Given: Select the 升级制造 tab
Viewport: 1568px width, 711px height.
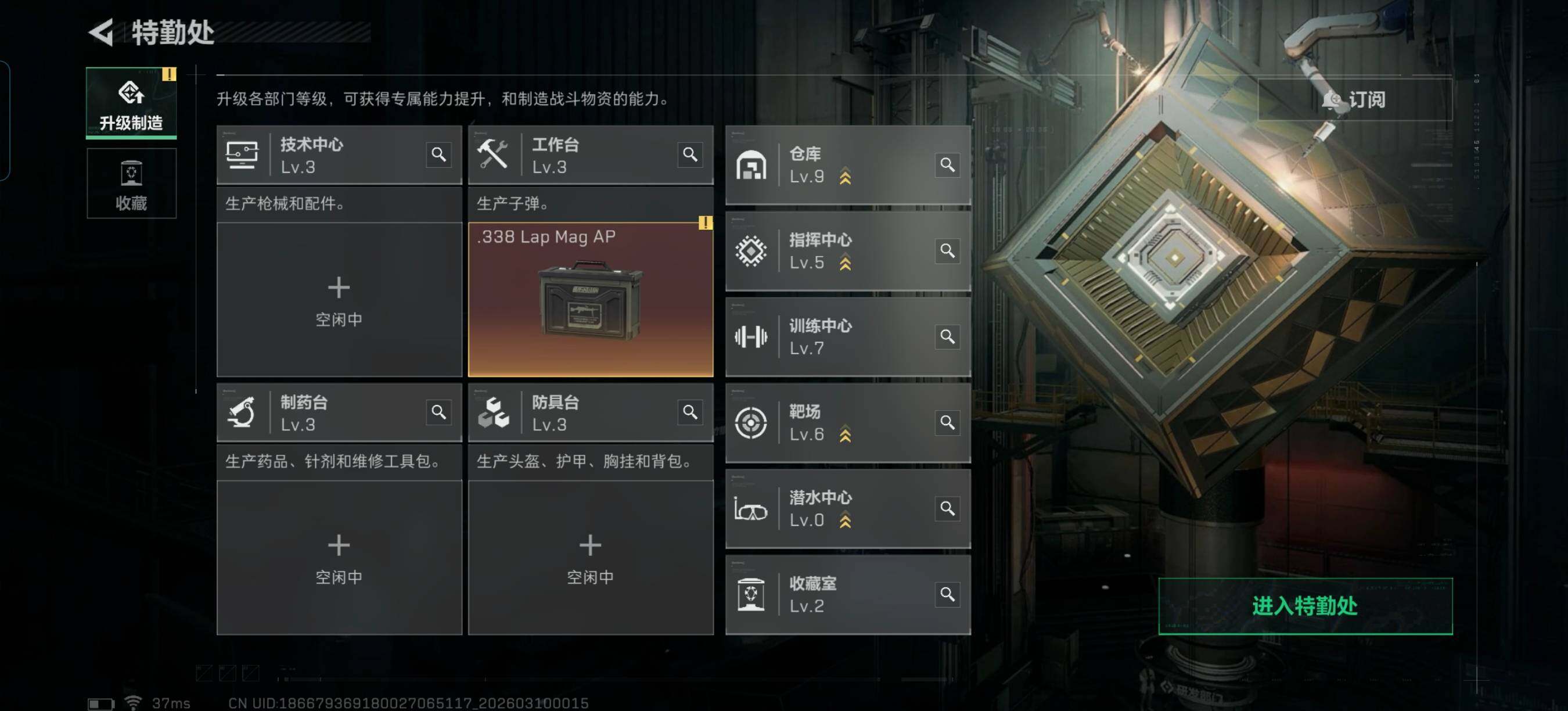Looking at the screenshot, I should click(x=131, y=103).
